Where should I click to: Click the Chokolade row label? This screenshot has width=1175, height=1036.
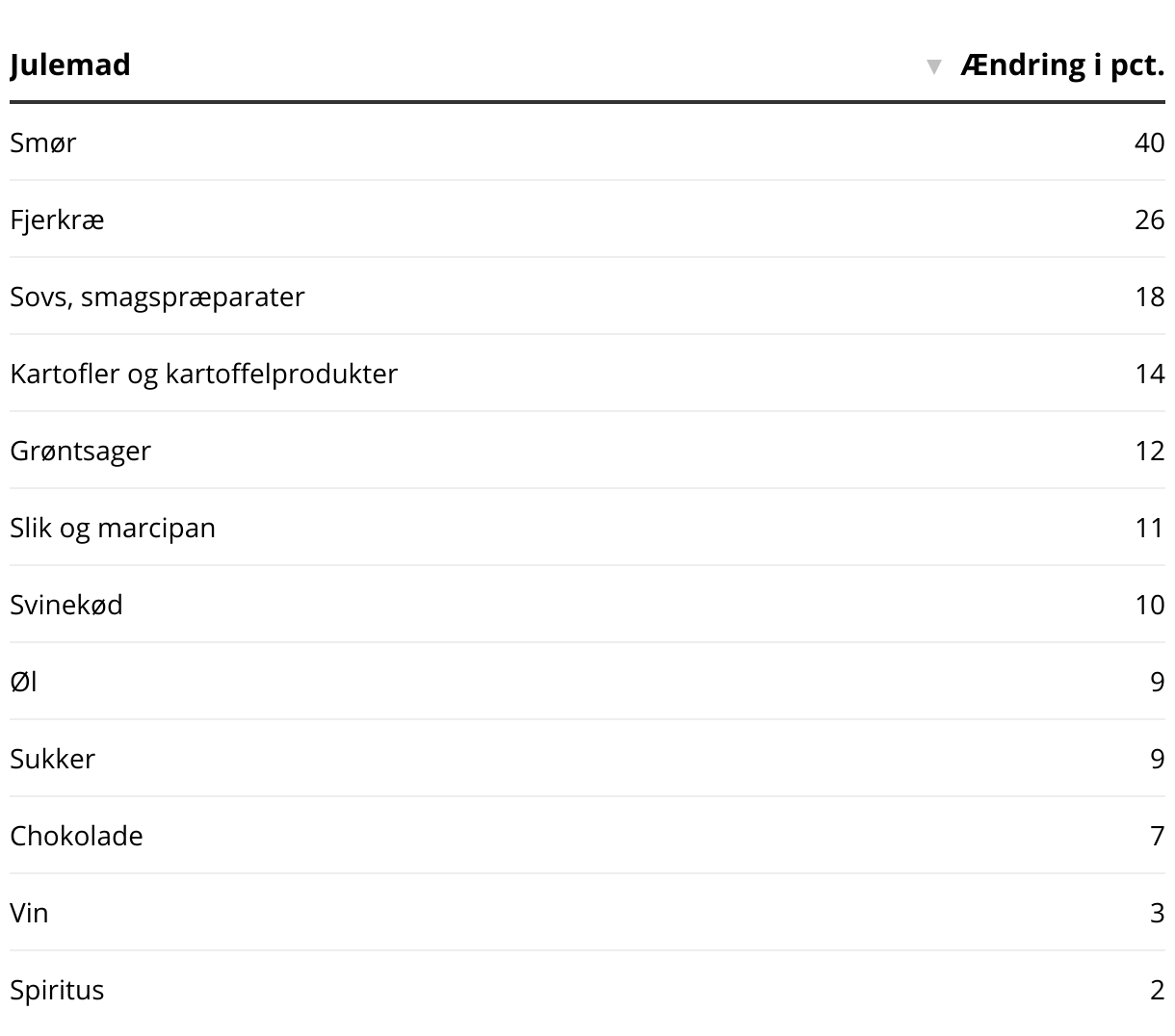[76, 836]
